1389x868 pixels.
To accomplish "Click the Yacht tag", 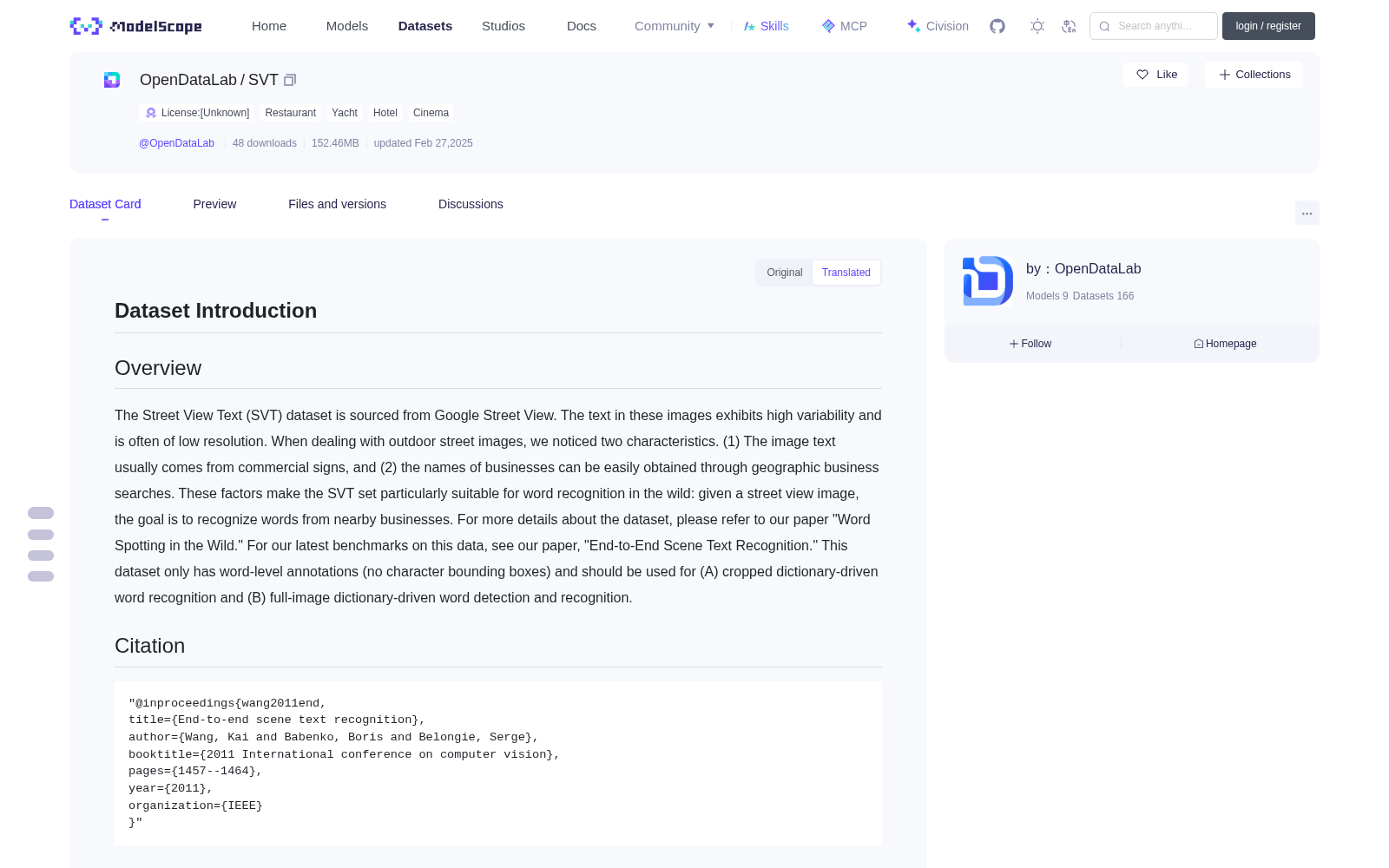I will coord(345,113).
